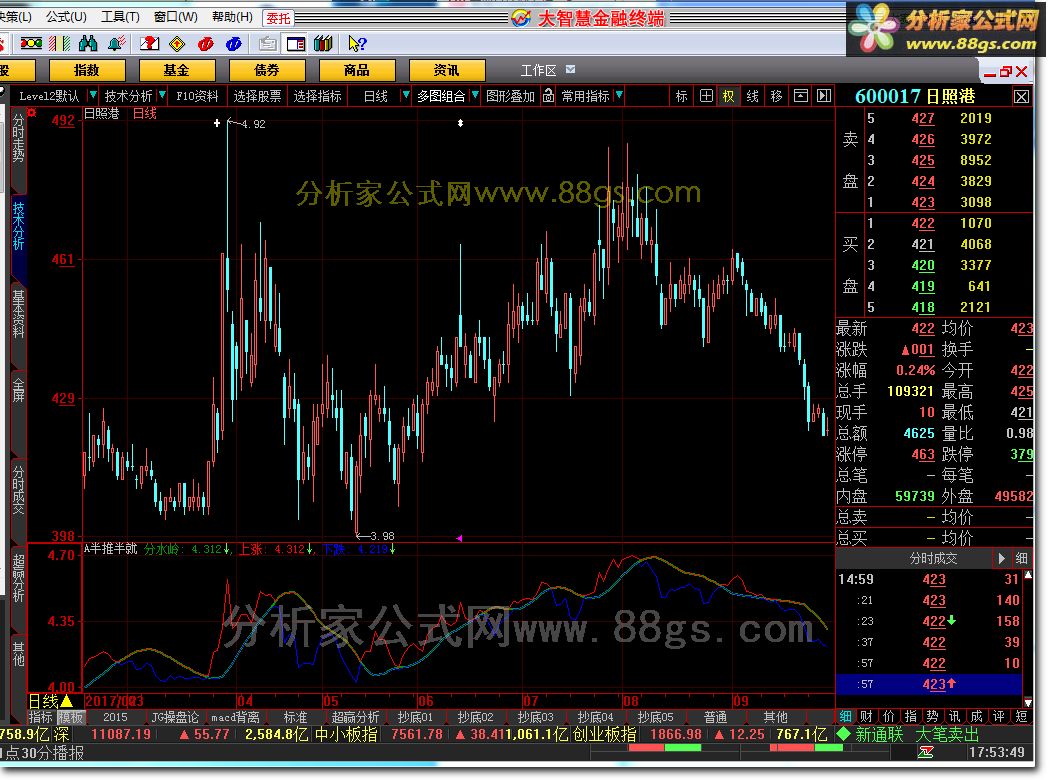Image resolution: width=1048 pixels, height=780 pixels.
Task: Toggle the 权 adjustment button
Action: (x=729, y=96)
